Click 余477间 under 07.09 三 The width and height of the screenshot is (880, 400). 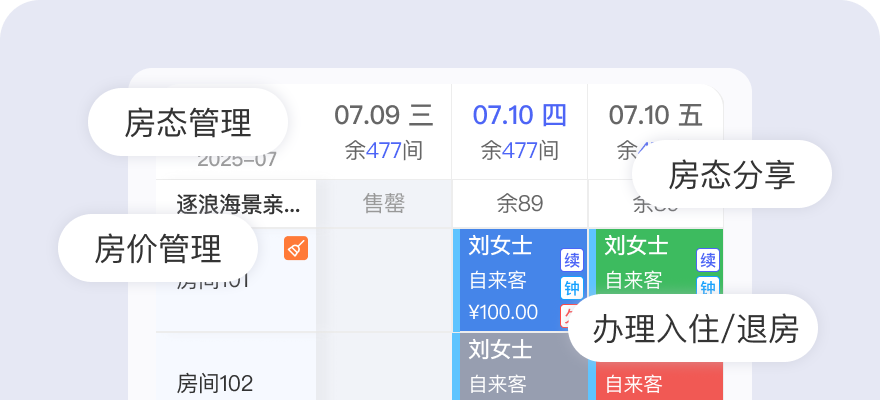[384, 150]
